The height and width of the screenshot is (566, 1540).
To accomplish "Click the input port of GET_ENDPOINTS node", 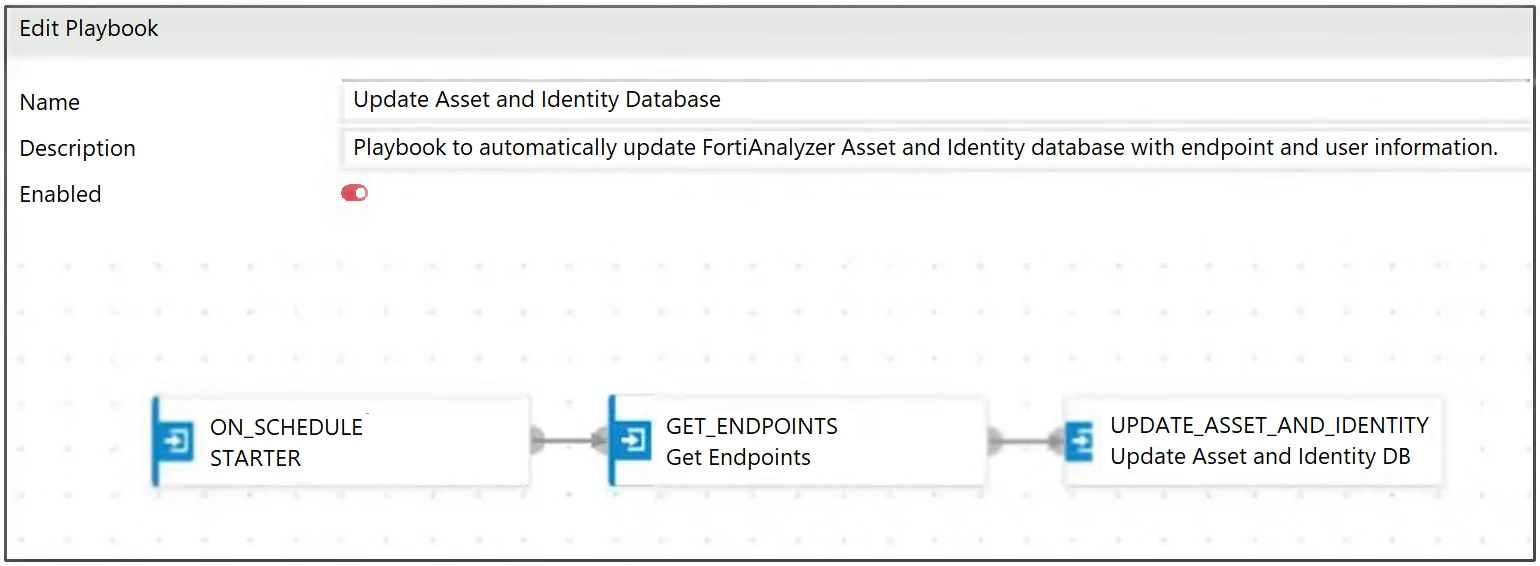I will tap(603, 439).
